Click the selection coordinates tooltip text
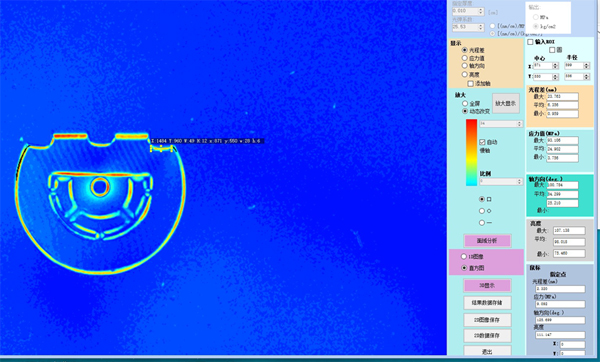 [207, 141]
